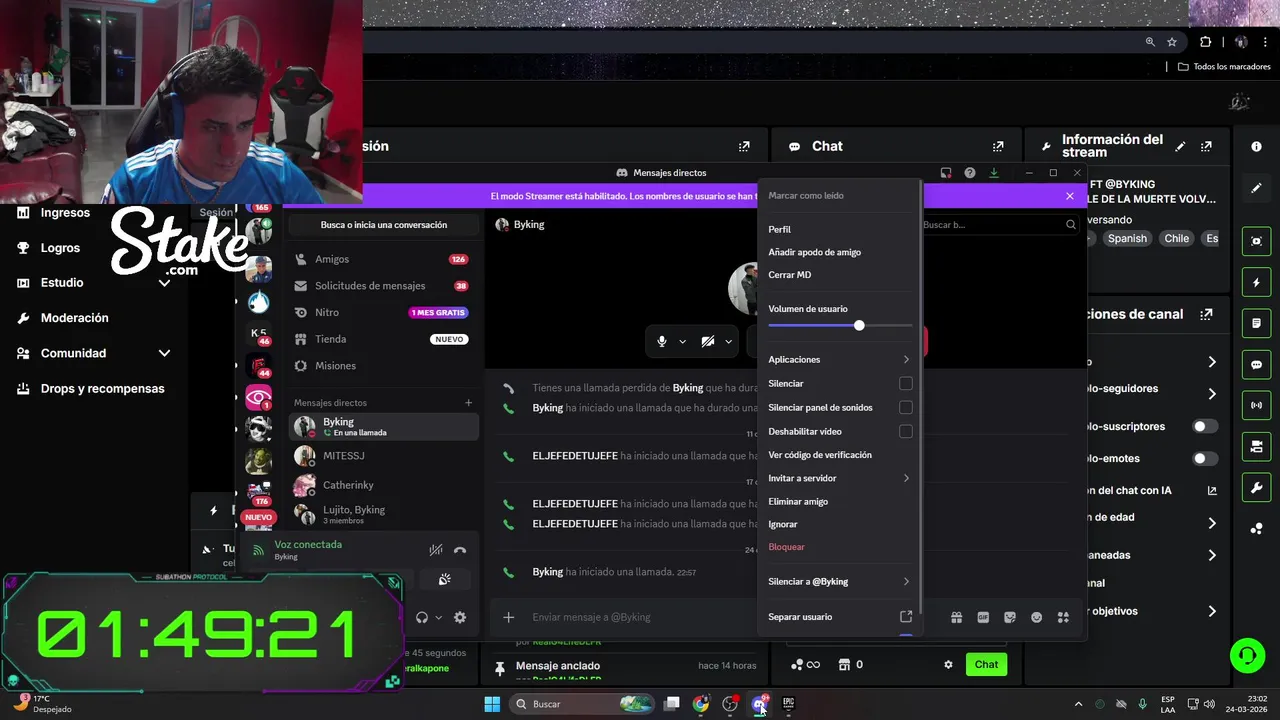Click the green headset support button
This screenshot has height=720, width=1280.
[1247, 656]
